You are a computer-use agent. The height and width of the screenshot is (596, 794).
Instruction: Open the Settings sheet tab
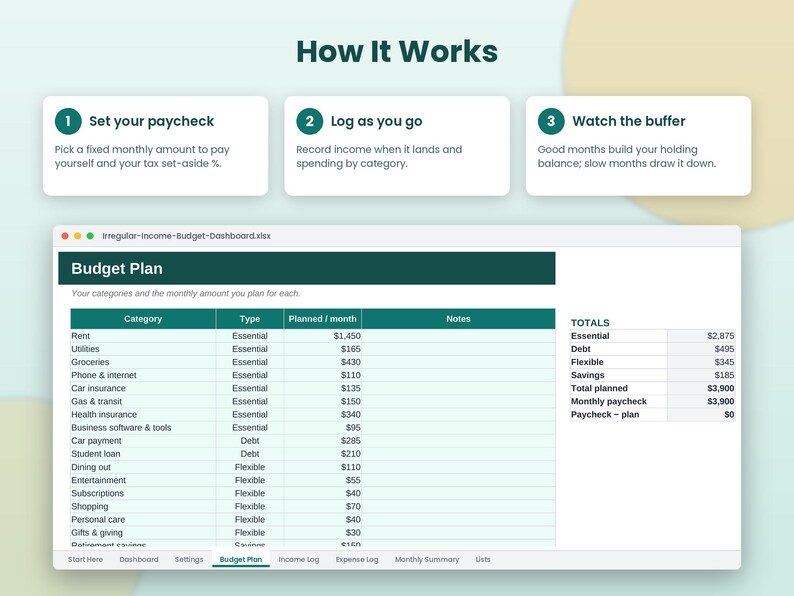189,560
